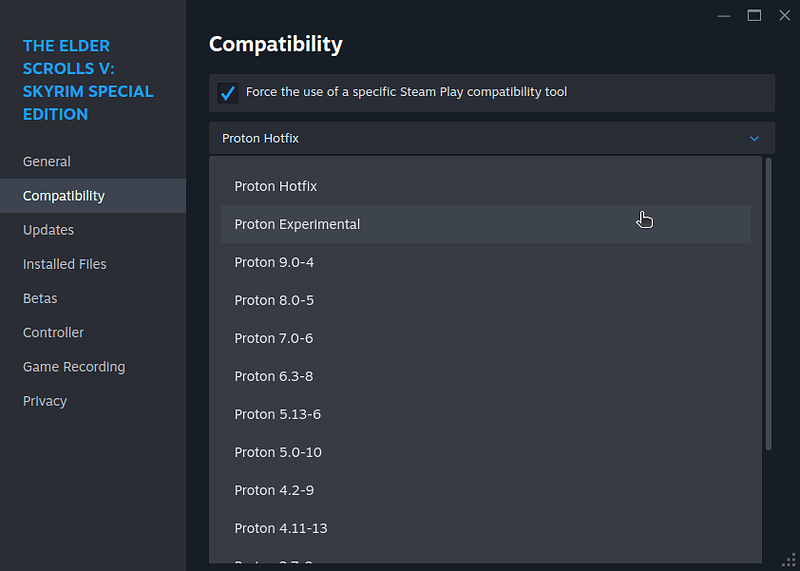Select Proton 4.2-9 option
Viewport: 800px width, 571px height.
point(485,490)
